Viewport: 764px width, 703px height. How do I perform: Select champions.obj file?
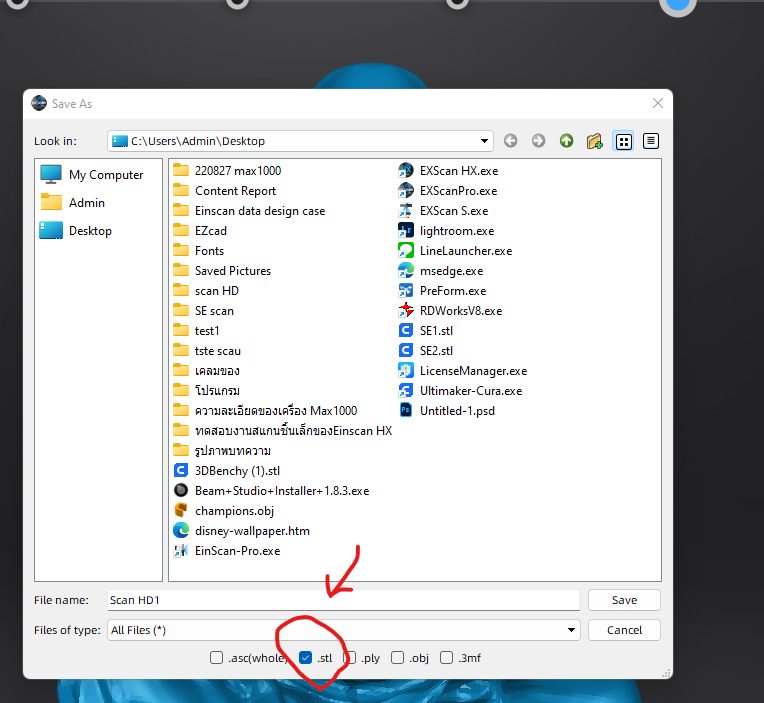pos(224,511)
